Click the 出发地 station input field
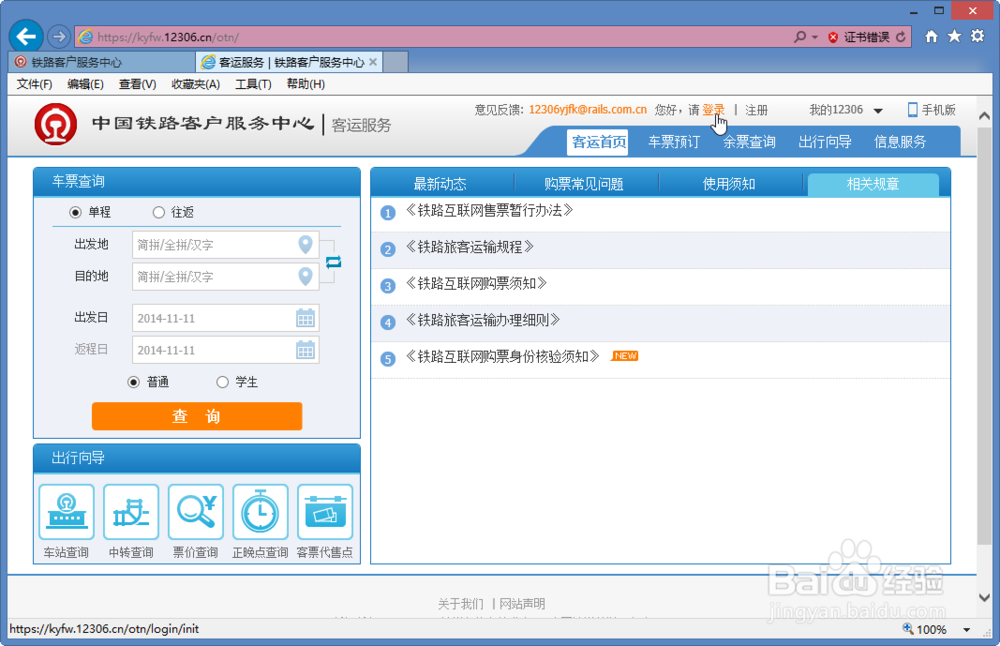1000x646 pixels. tap(226, 245)
